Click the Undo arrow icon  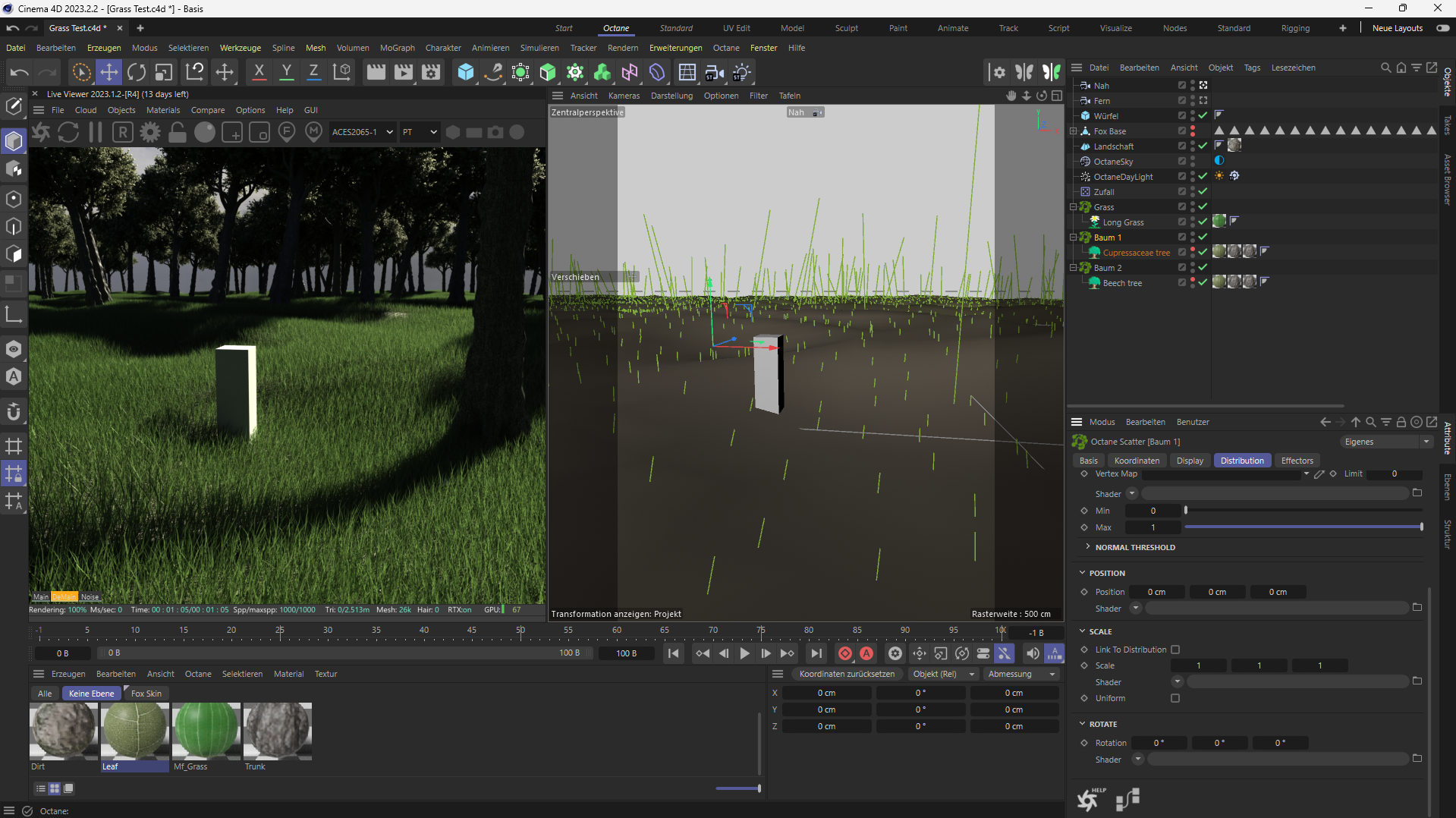pyautogui.click(x=20, y=72)
